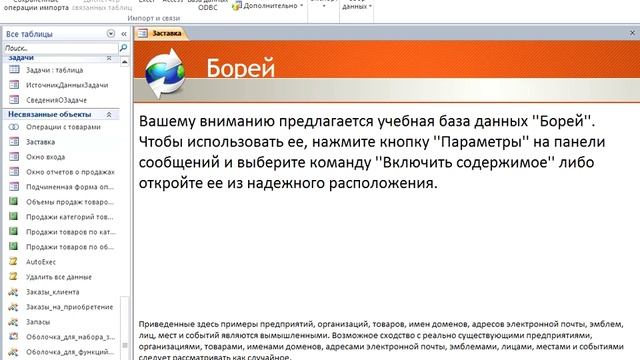Click the report icon beside 'Продажи товаров по об...'
The image size is (640, 360).
14,247
